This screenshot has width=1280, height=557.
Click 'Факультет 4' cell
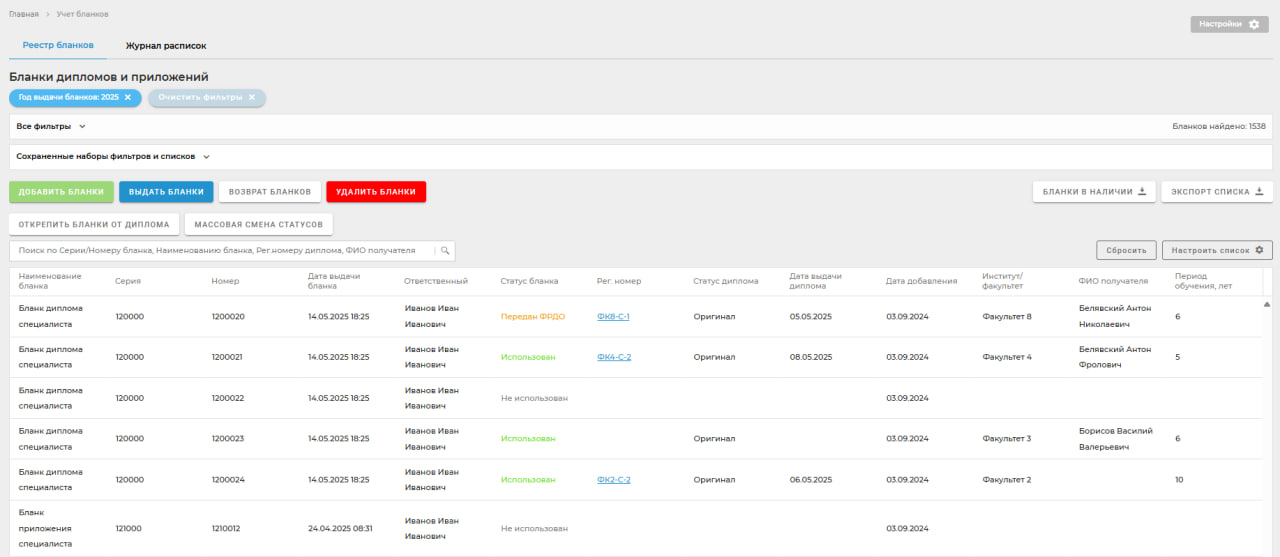1007,357
